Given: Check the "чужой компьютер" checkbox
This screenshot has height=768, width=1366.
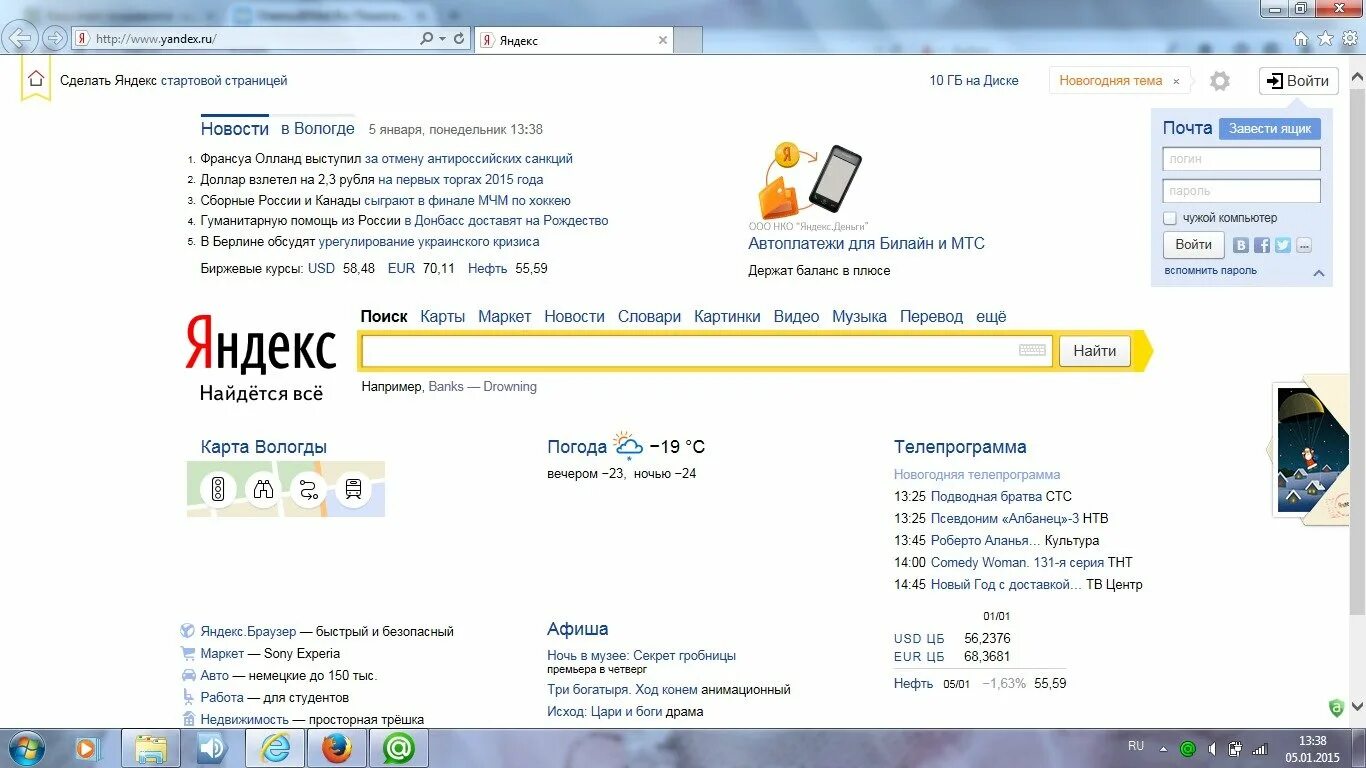Looking at the screenshot, I should click(x=1169, y=218).
